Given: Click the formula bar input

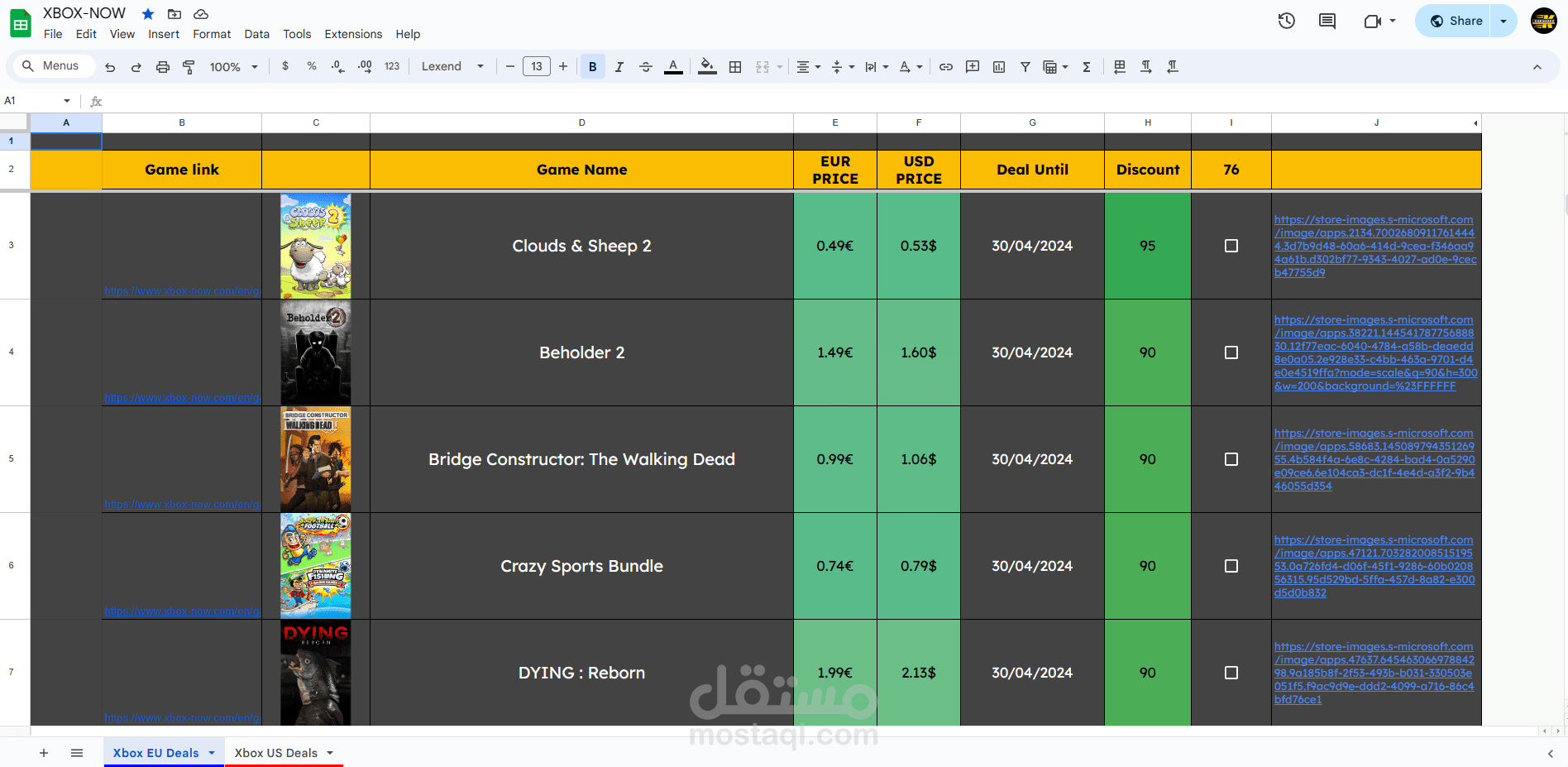Looking at the screenshot, I should tap(835, 101).
